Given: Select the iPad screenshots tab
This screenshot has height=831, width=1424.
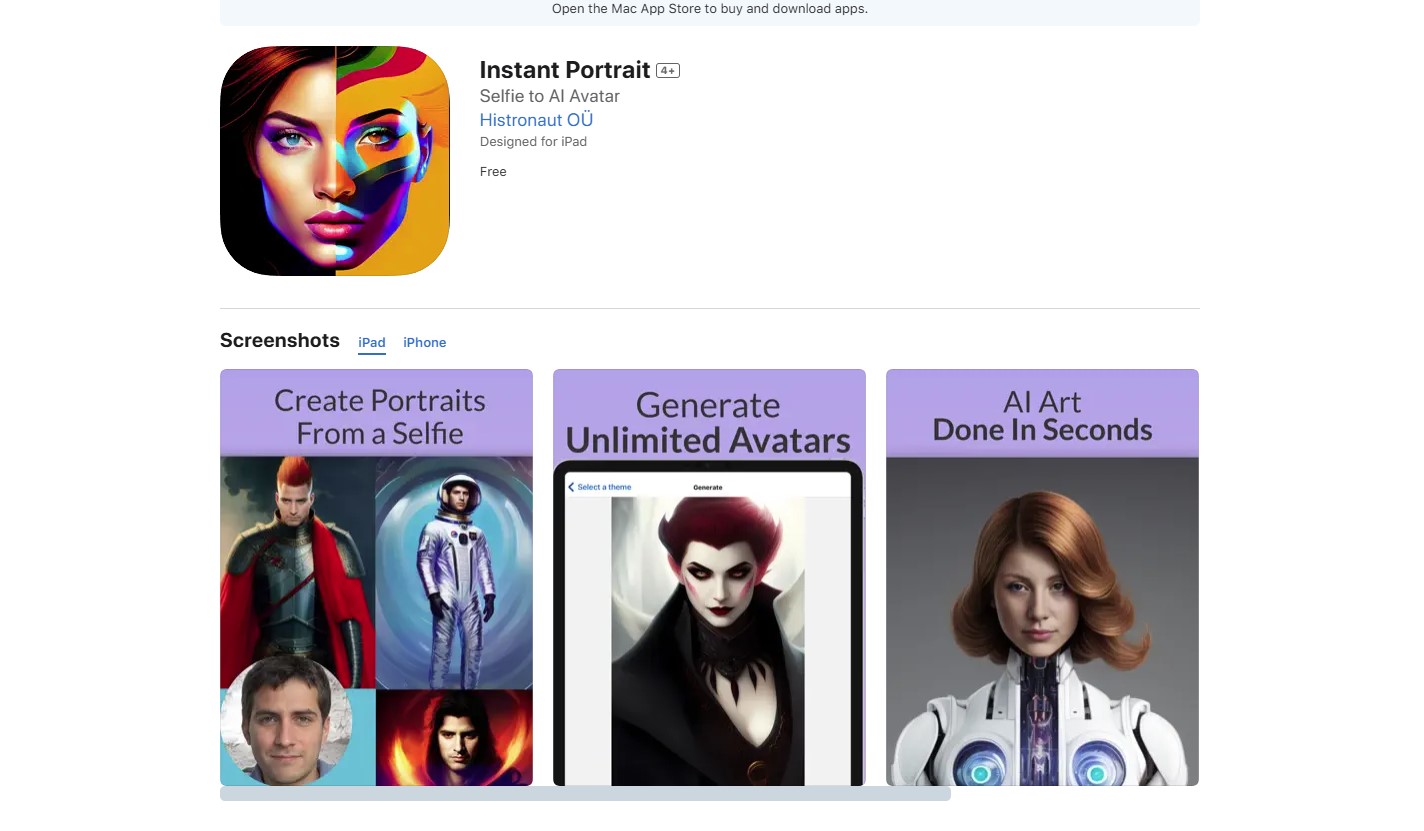Looking at the screenshot, I should pos(371,342).
